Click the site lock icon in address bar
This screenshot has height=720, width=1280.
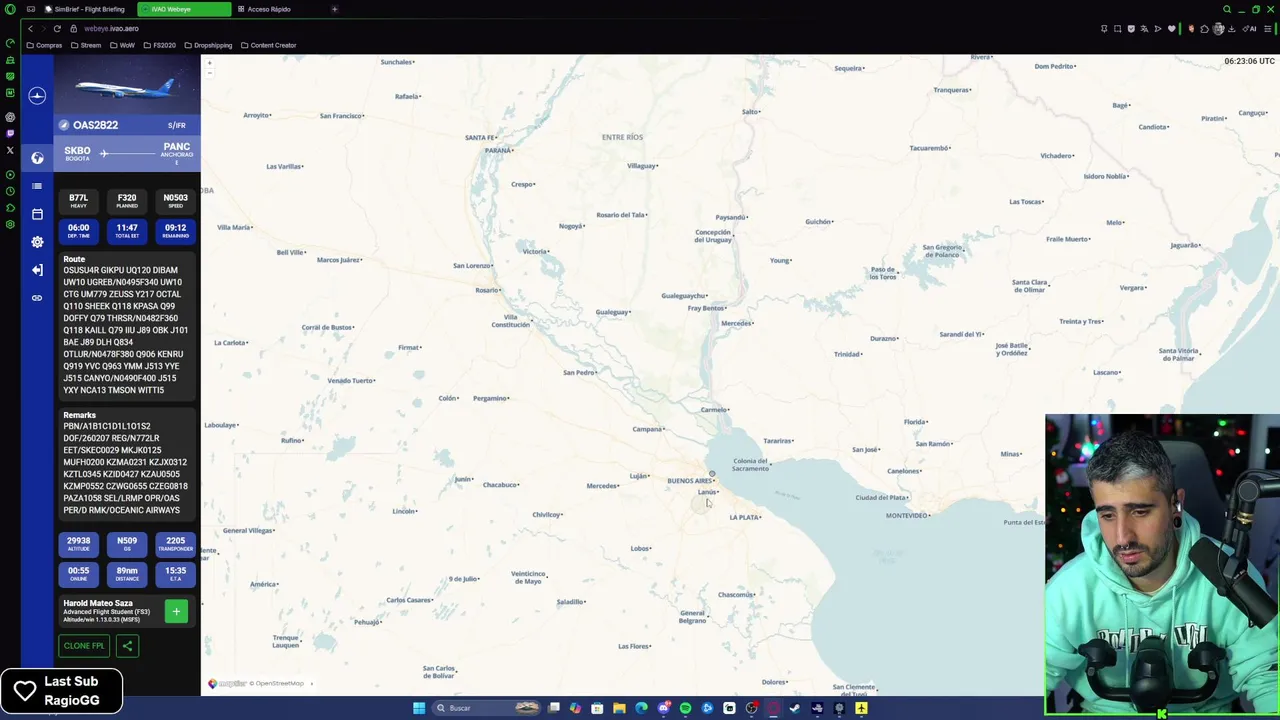pos(74,29)
